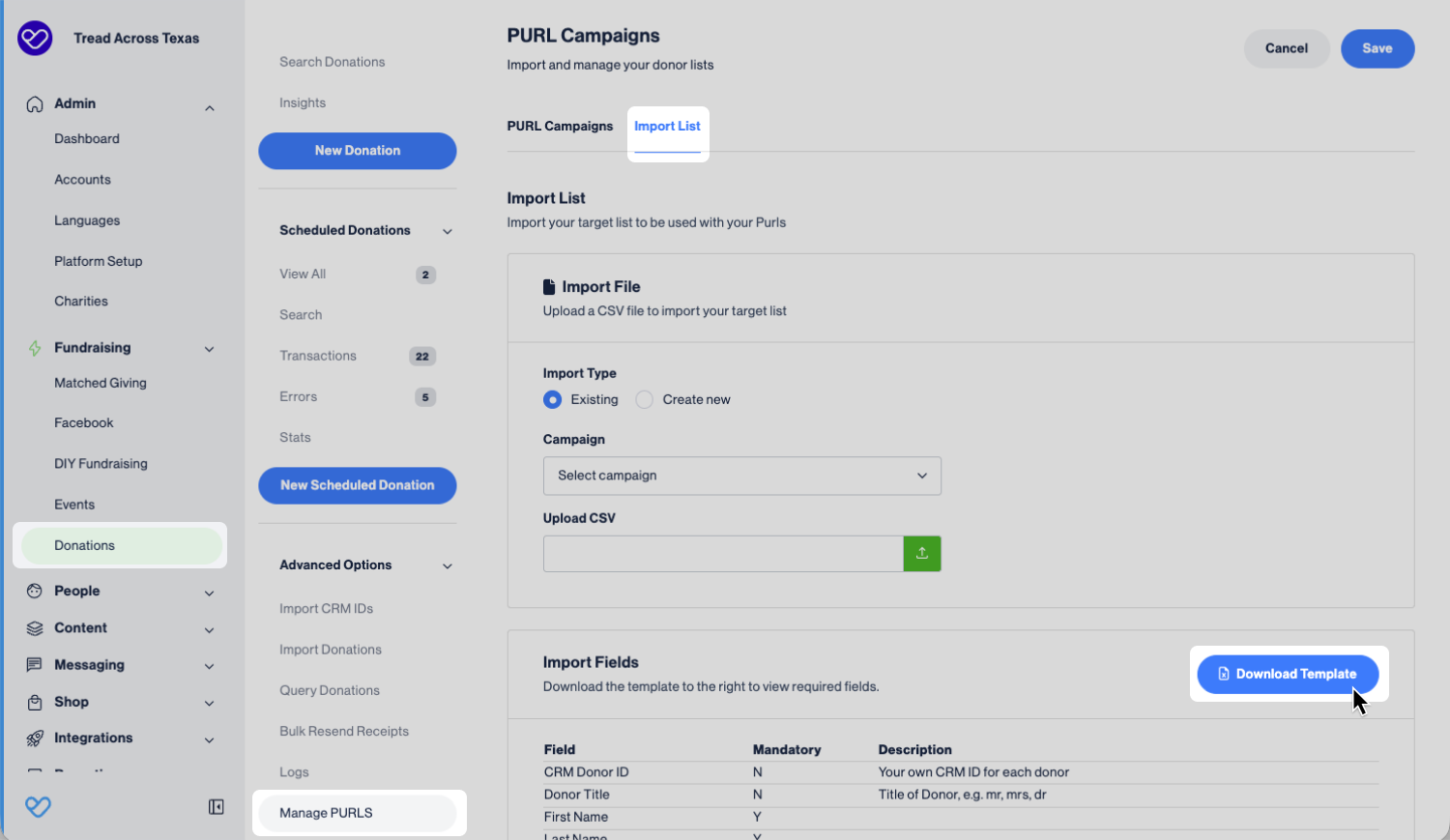Expand the People menu chevron

(209, 593)
